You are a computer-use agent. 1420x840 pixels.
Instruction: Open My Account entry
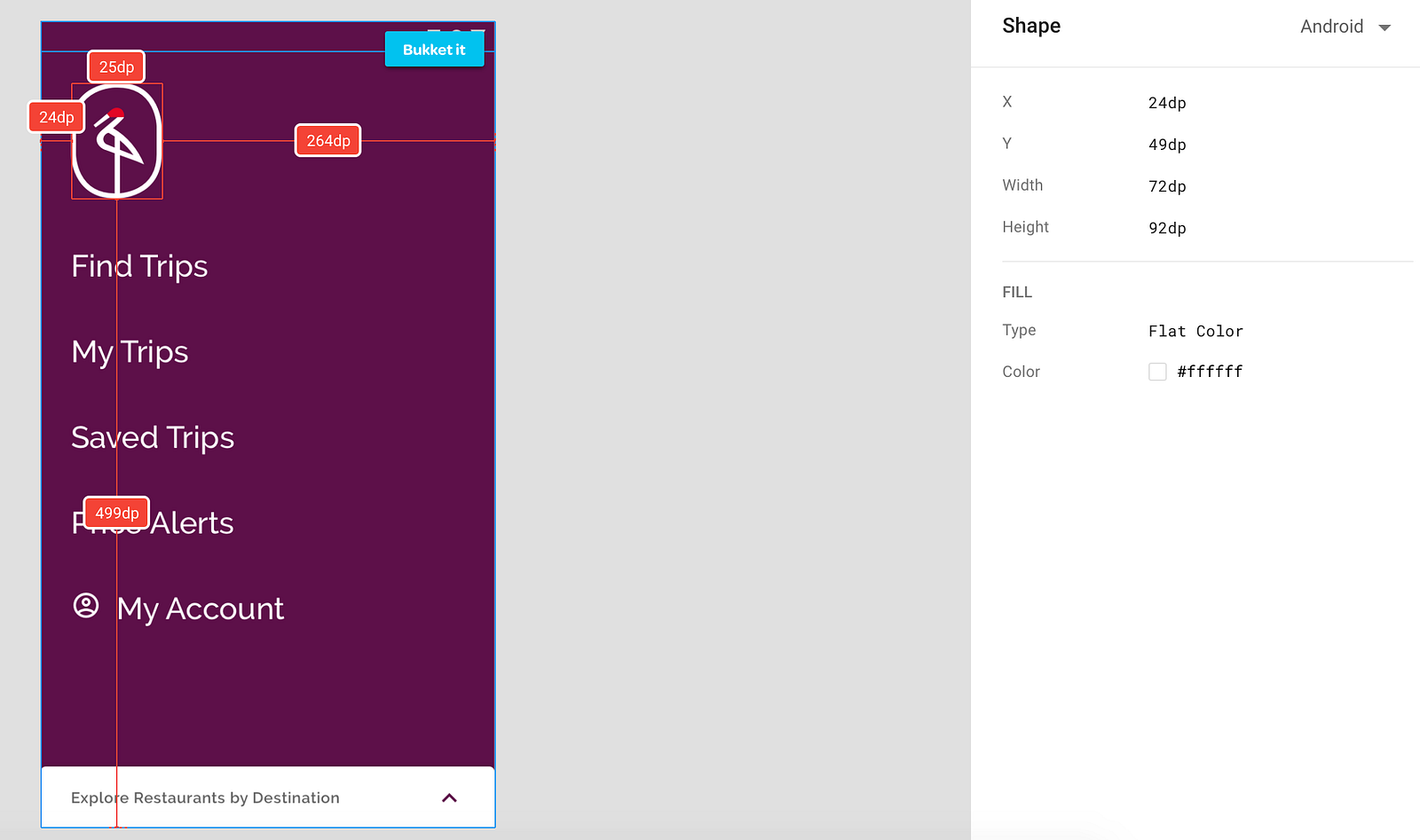point(201,608)
